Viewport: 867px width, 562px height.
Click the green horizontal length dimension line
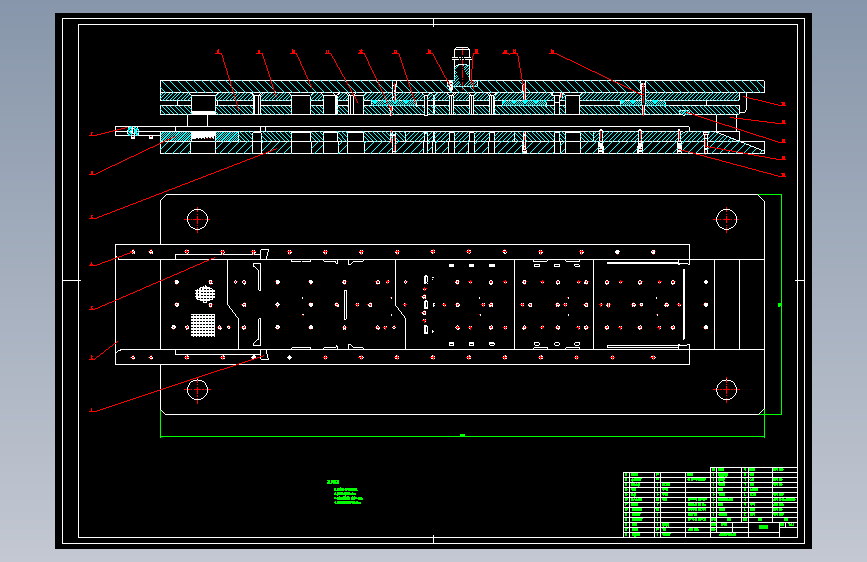[462, 436]
